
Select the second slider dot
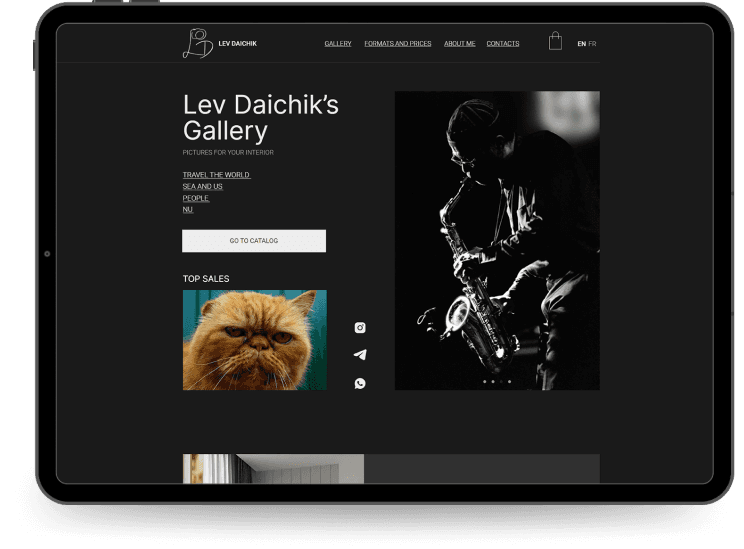[493, 382]
